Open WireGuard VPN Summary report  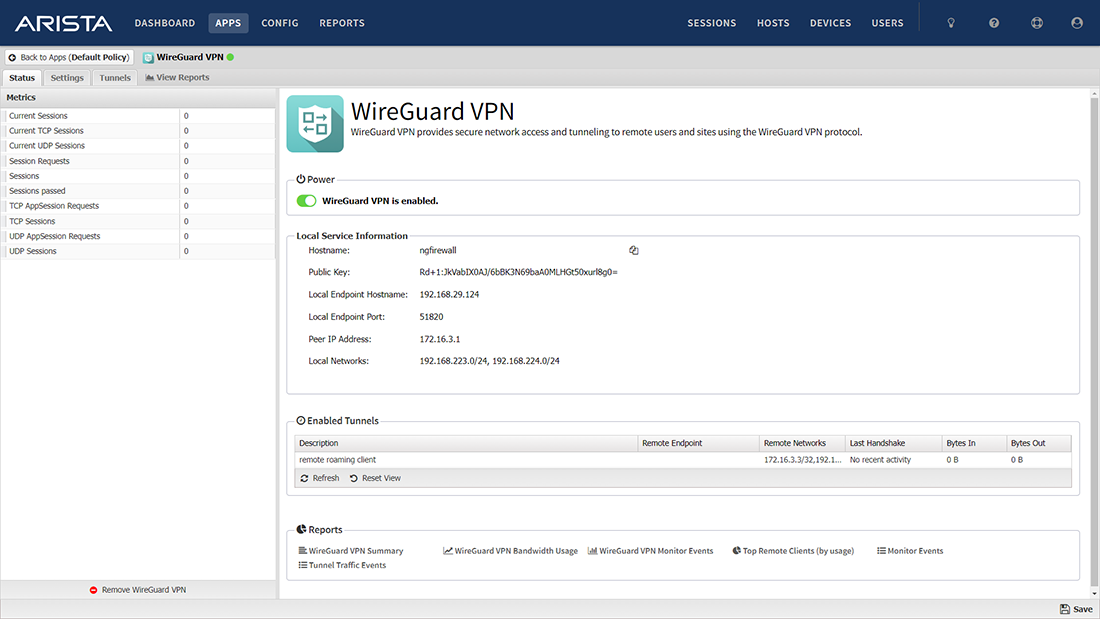click(x=351, y=551)
